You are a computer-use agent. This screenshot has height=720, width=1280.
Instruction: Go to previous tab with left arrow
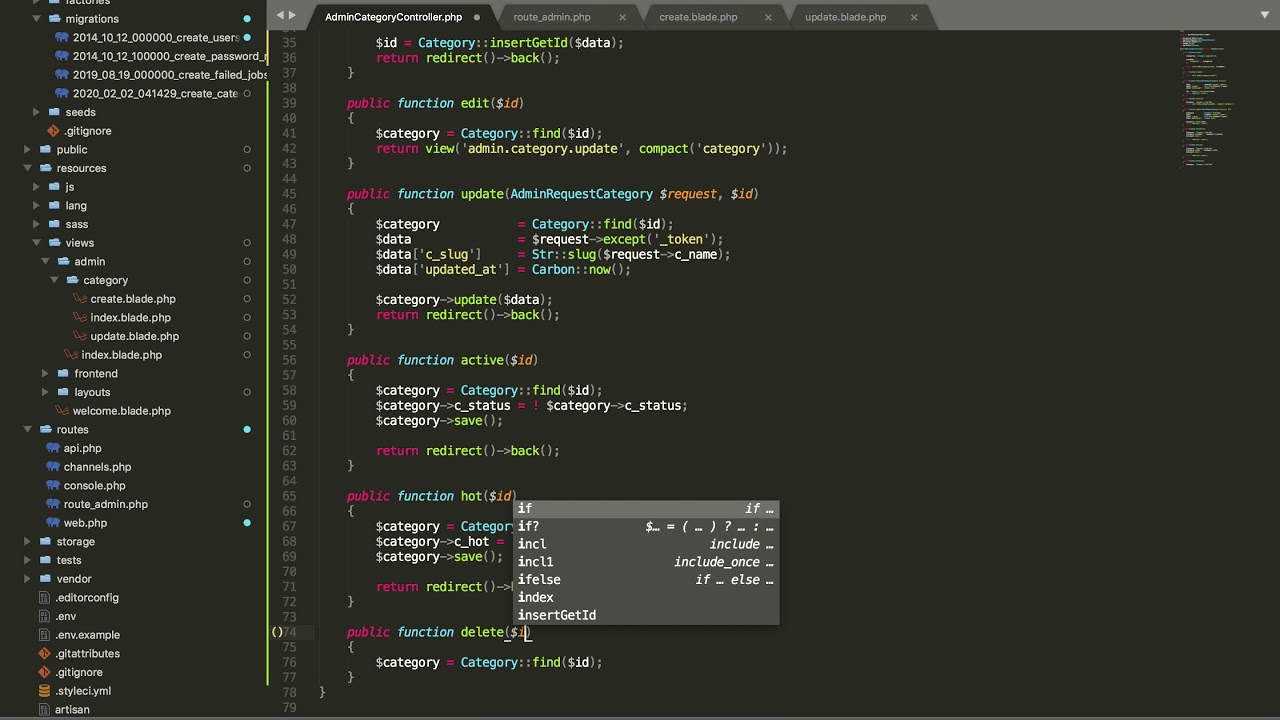pos(280,15)
